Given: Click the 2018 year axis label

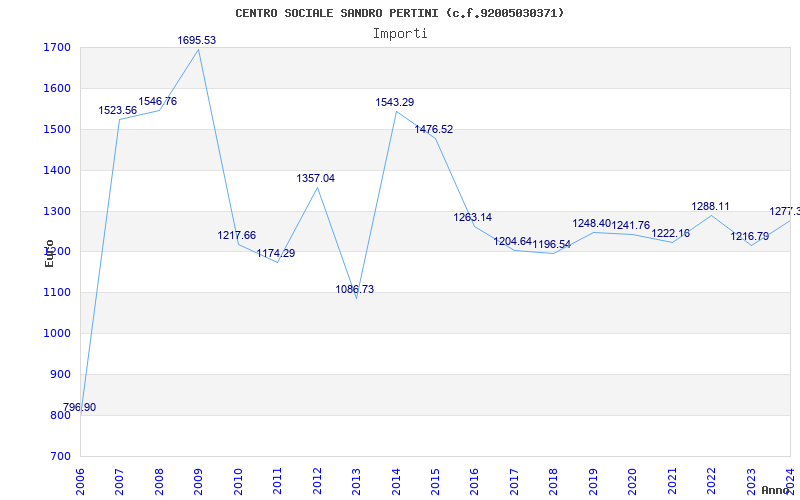Looking at the screenshot, I should point(554,482).
